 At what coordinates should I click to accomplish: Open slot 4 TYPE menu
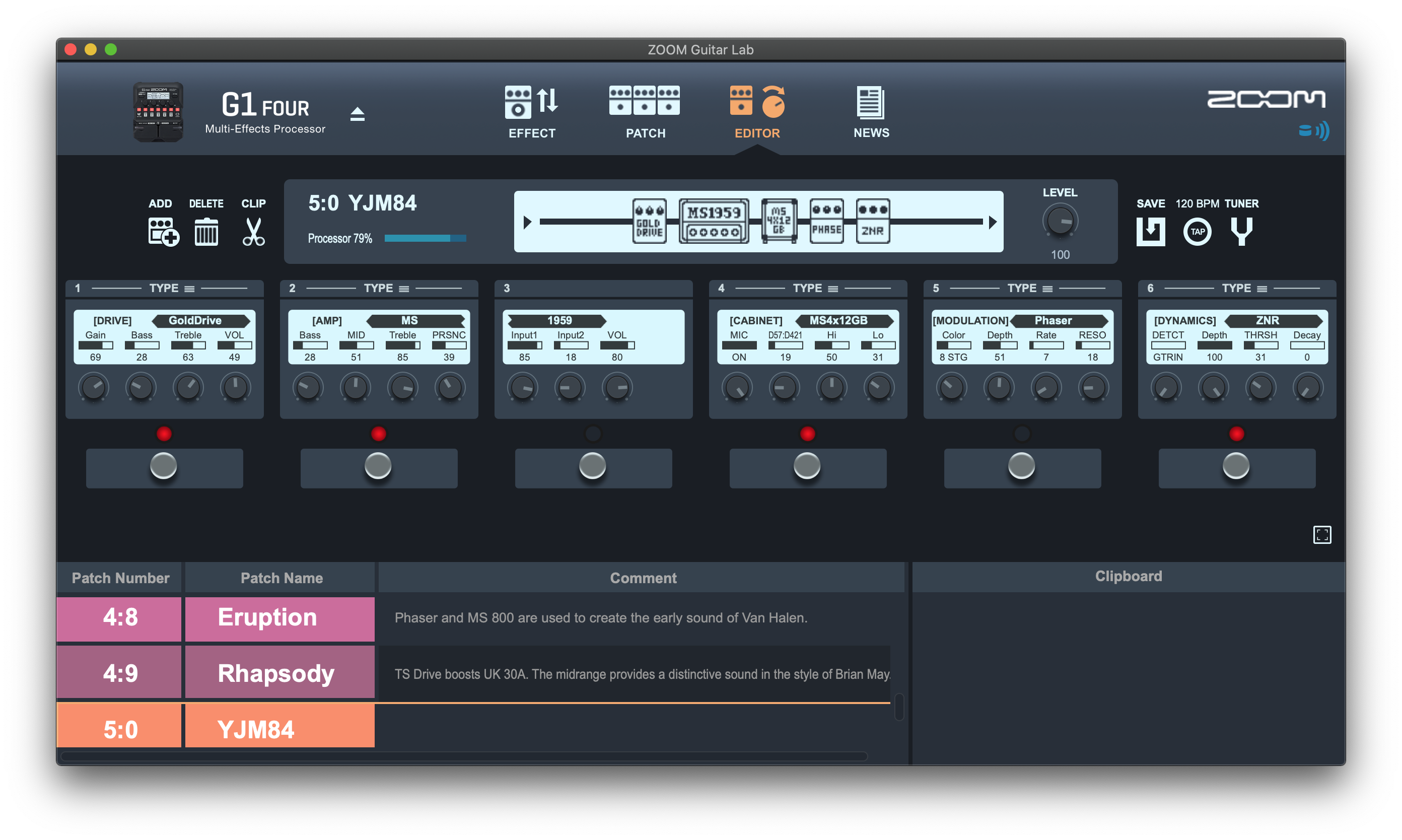point(815,288)
